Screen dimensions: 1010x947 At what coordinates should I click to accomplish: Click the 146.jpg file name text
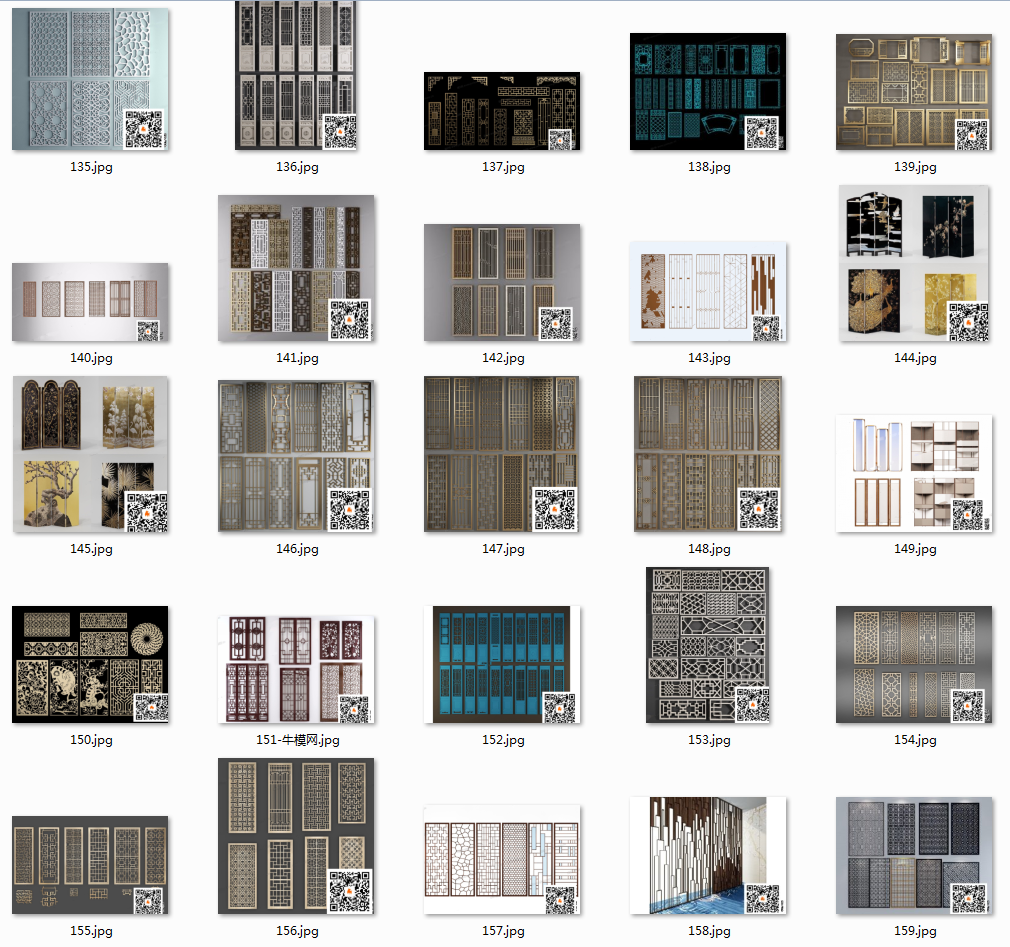point(297,549)
